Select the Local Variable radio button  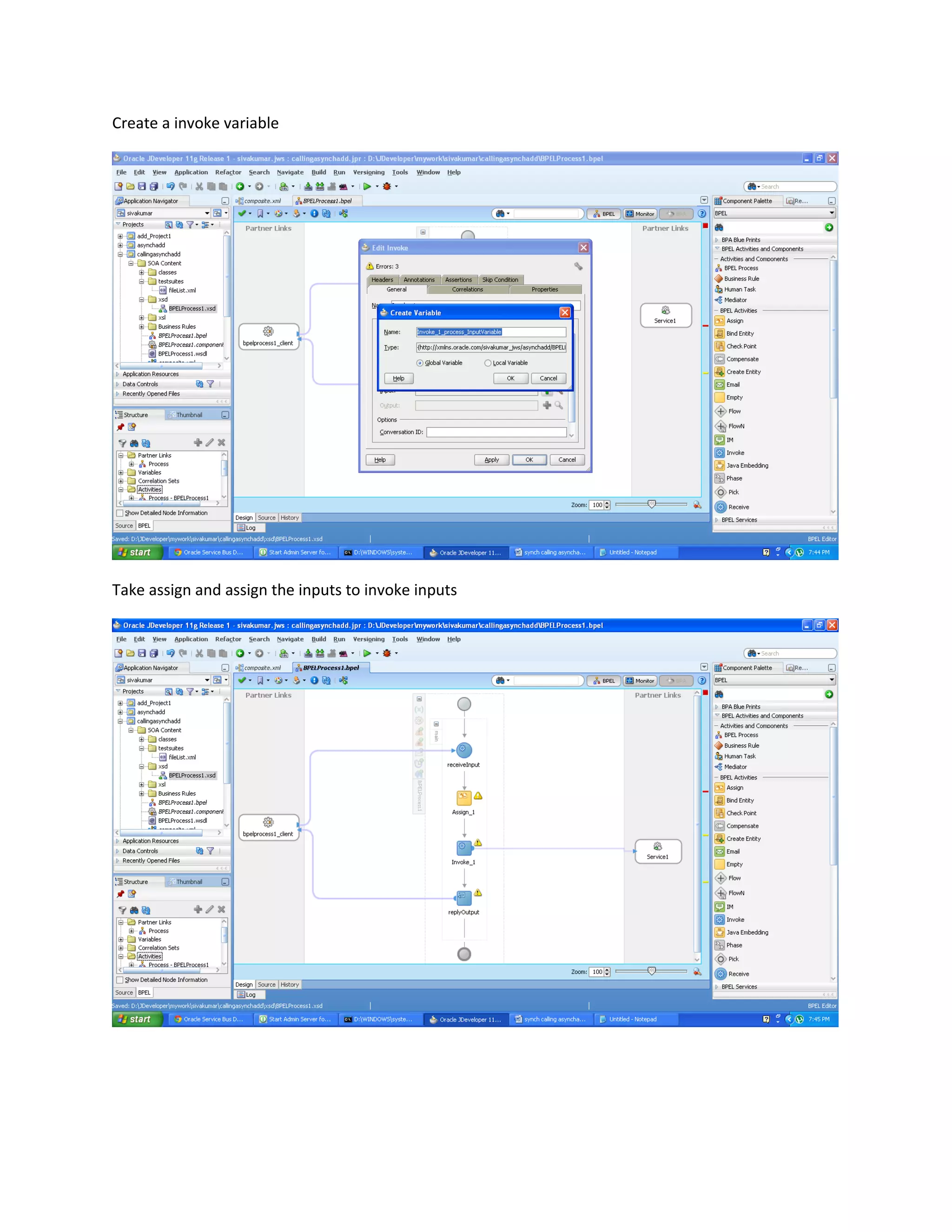pyautogui.click(x=488, y=363)
